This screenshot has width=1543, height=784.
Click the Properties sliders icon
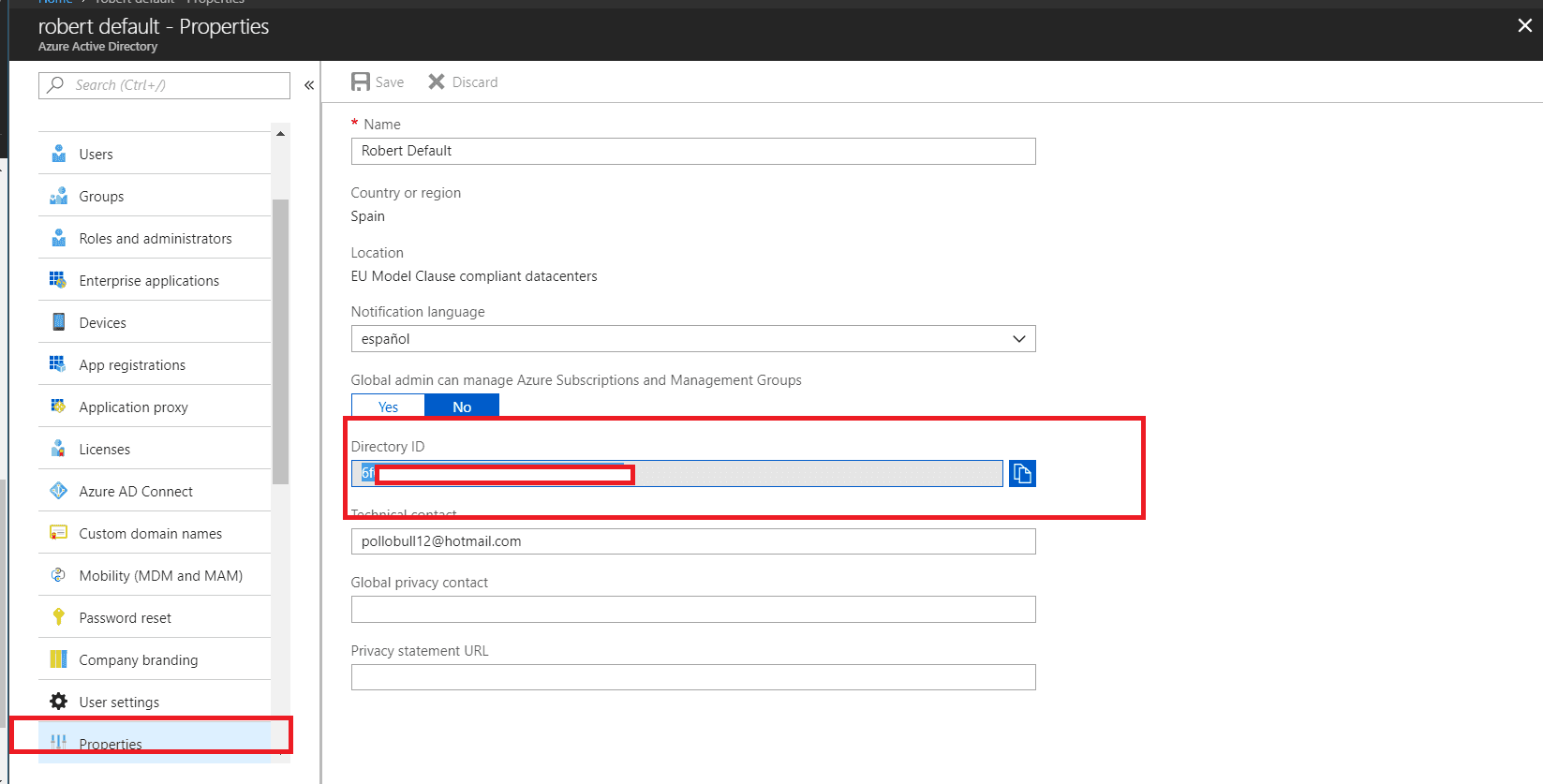pyautogui.click(x=58, y=743)
